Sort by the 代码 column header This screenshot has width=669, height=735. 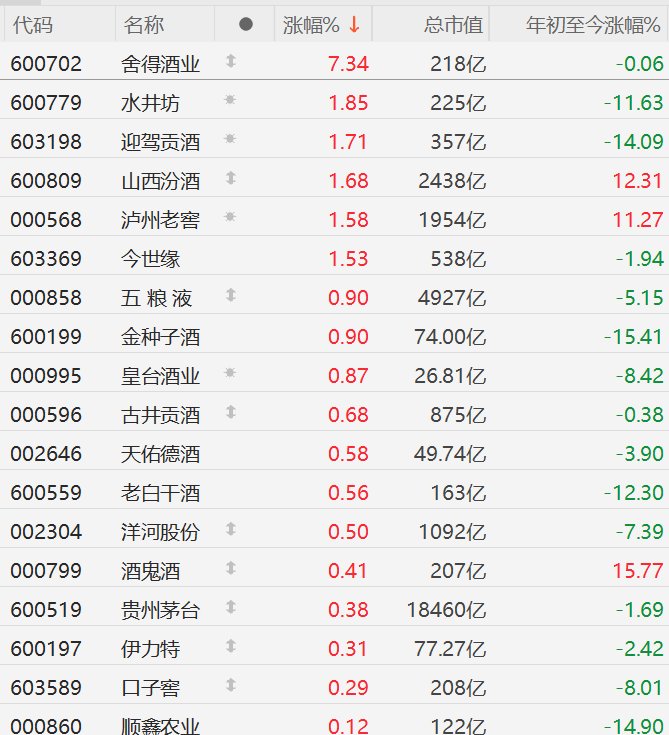pos(33,25)
